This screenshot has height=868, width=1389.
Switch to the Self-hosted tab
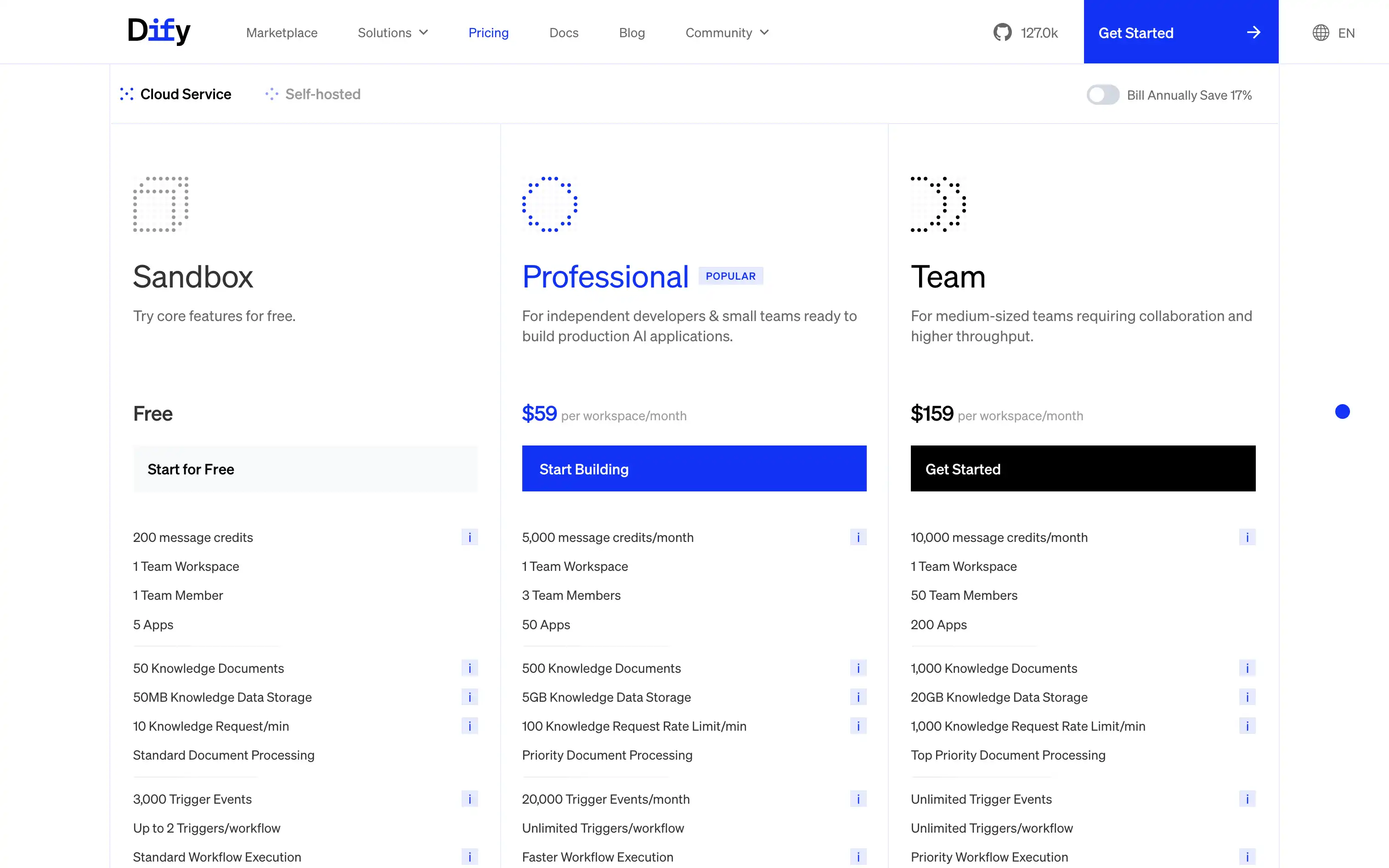pos(313,94)
